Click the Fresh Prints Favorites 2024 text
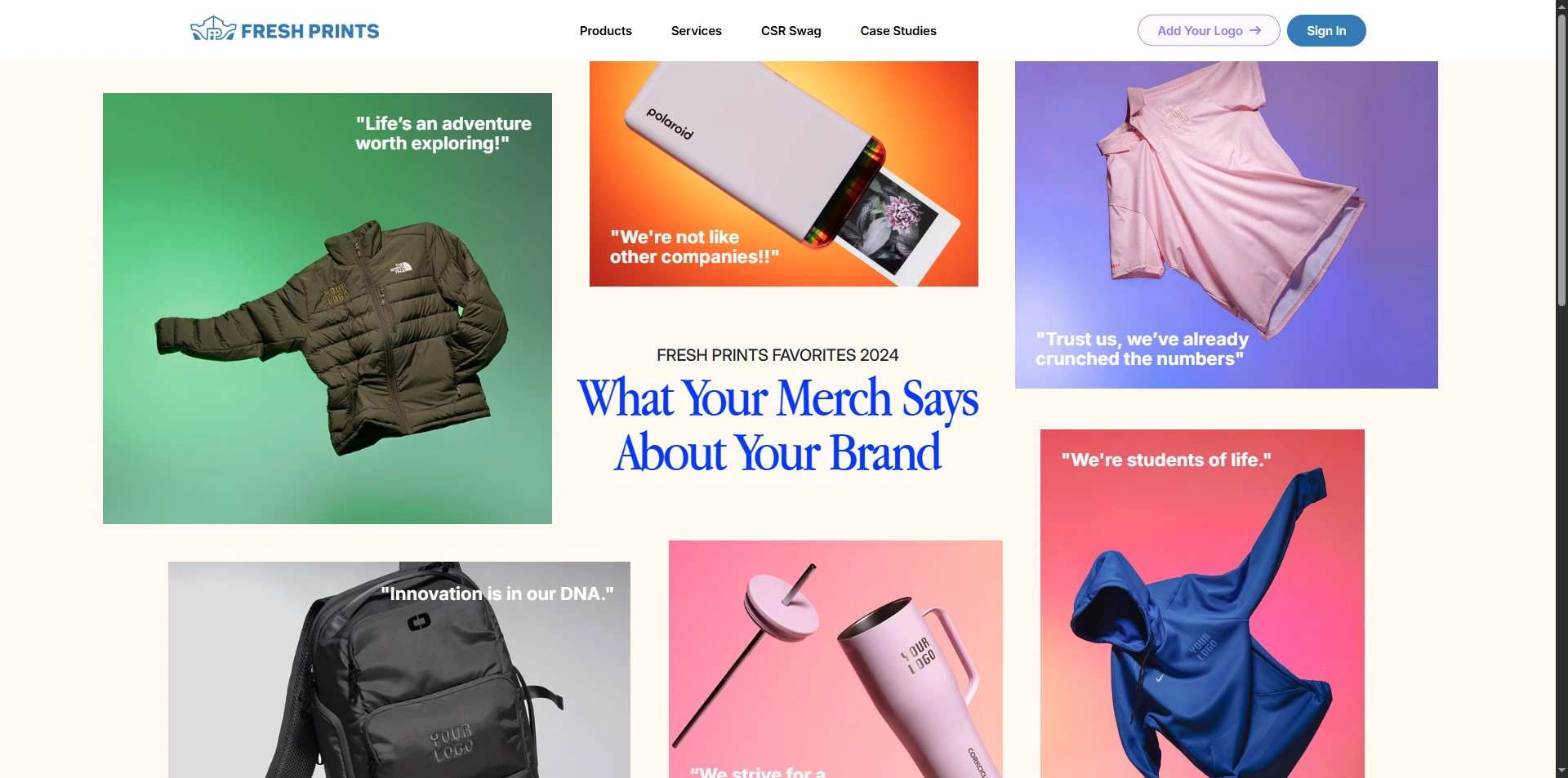This screenshot has width=1568, height=778. [x=777, y=355]
